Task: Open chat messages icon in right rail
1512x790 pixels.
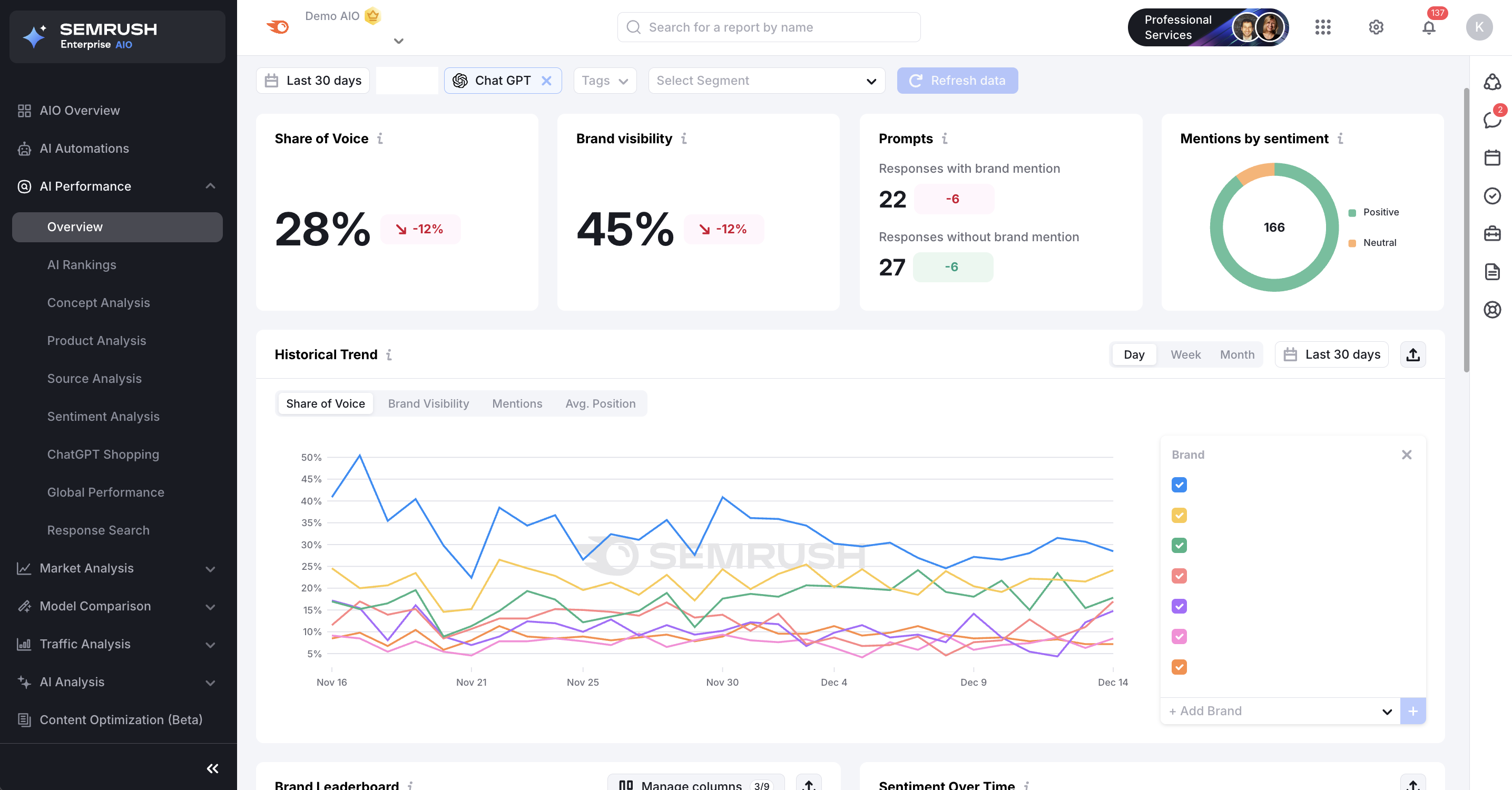Action: (1491, 120)
